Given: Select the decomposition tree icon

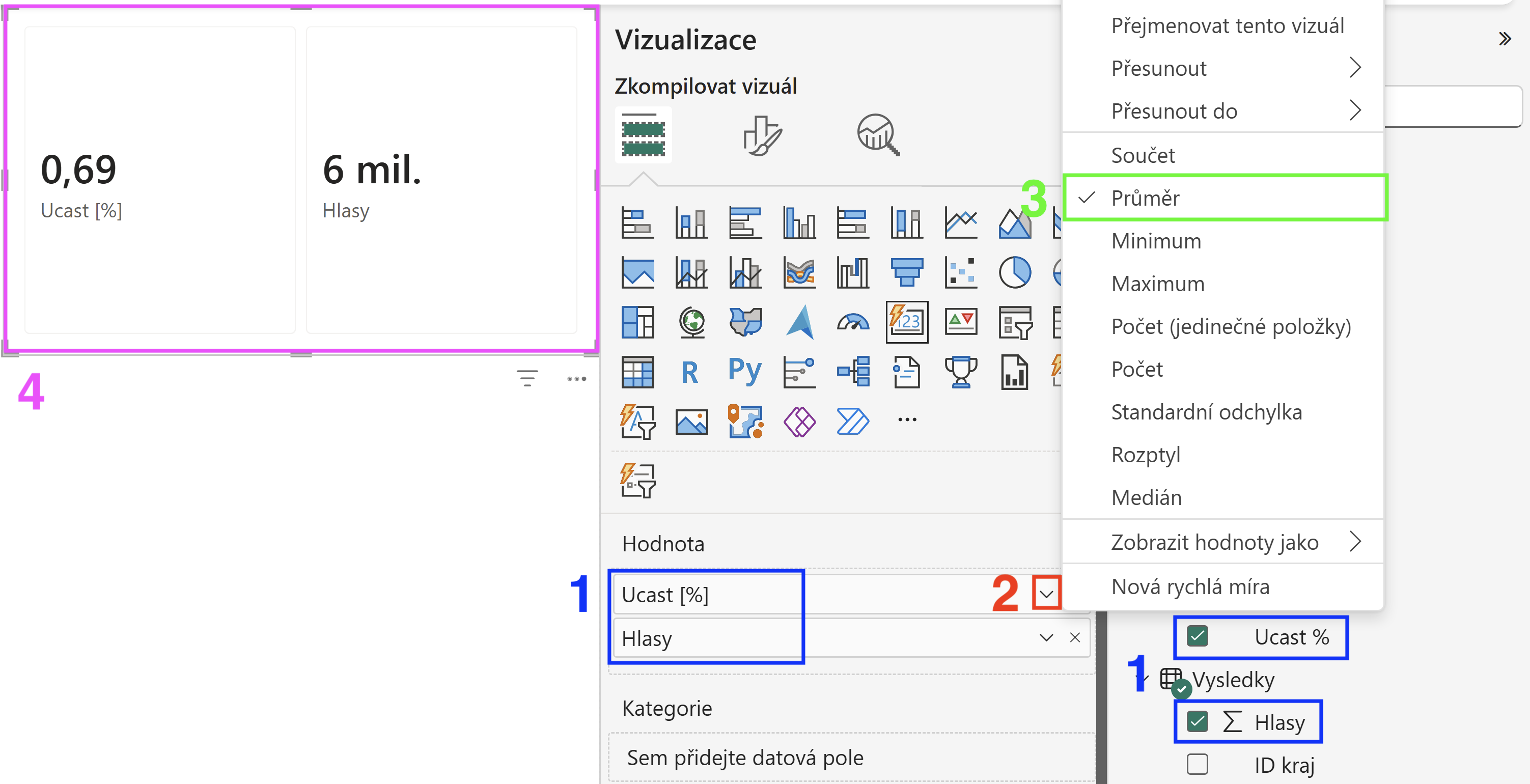Looking at the screenshot, I should (853, 372).
